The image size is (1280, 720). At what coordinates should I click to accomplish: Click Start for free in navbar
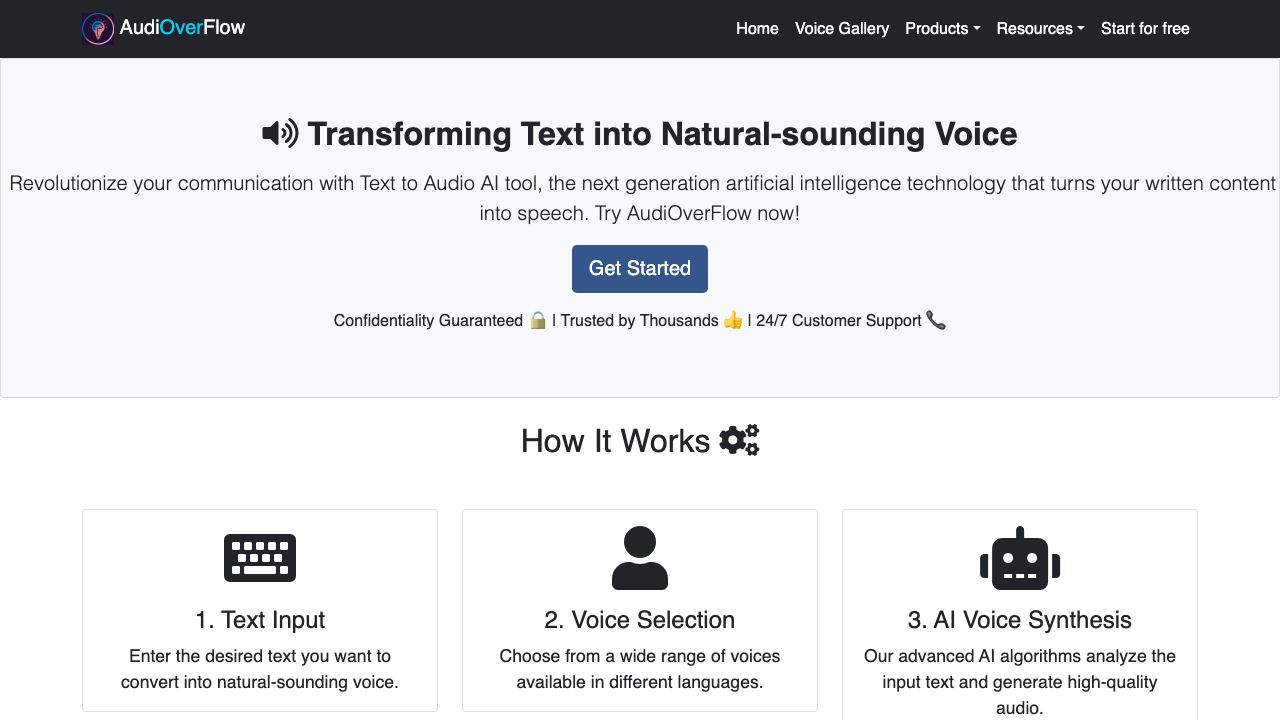coord(1145,29)
